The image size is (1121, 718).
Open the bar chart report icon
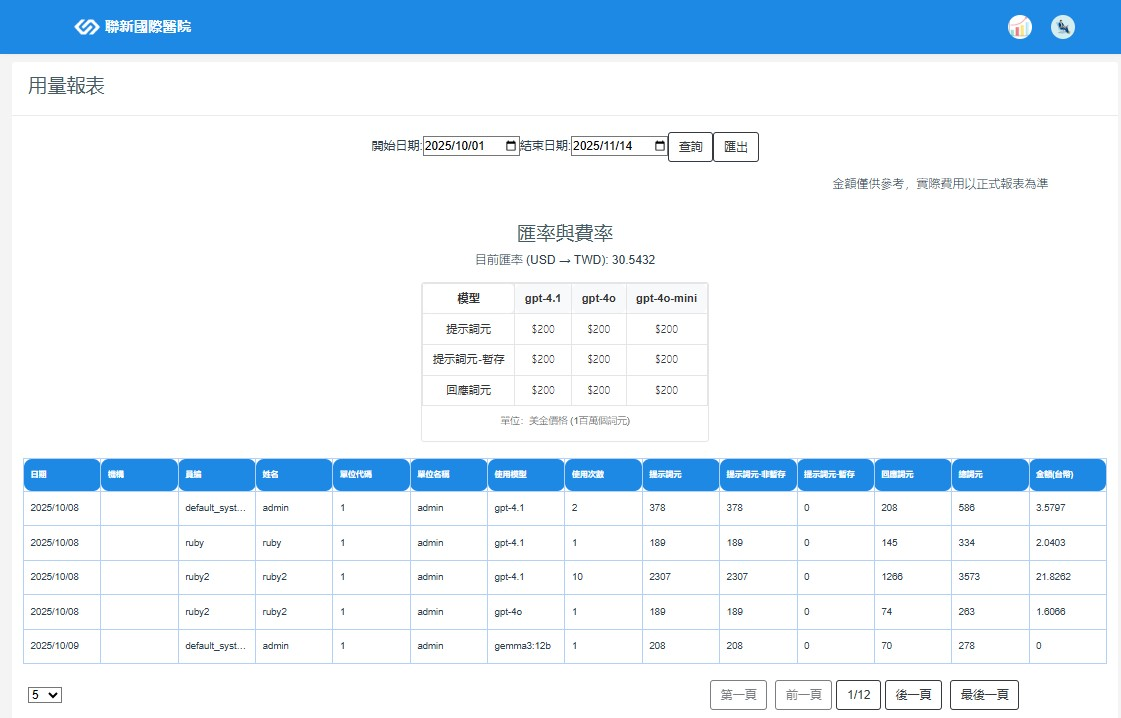pos(1019,27)
